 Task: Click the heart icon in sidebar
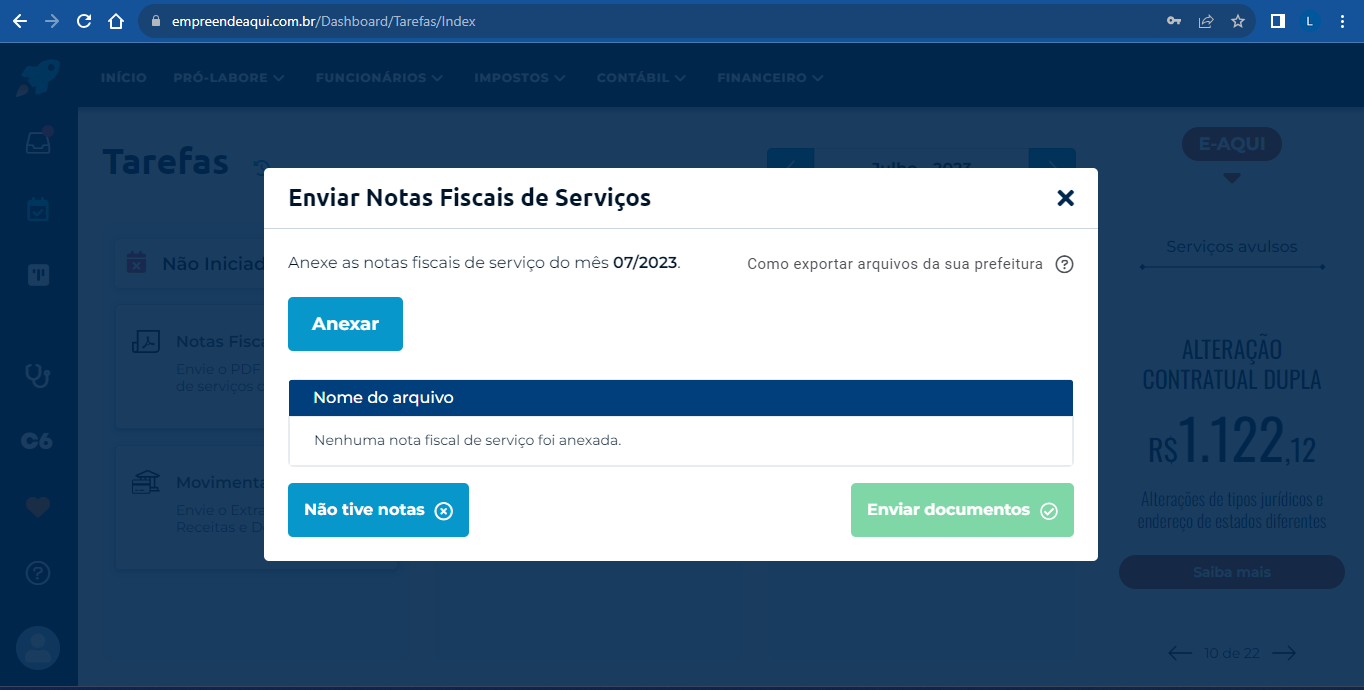click(x=38, y=507)
